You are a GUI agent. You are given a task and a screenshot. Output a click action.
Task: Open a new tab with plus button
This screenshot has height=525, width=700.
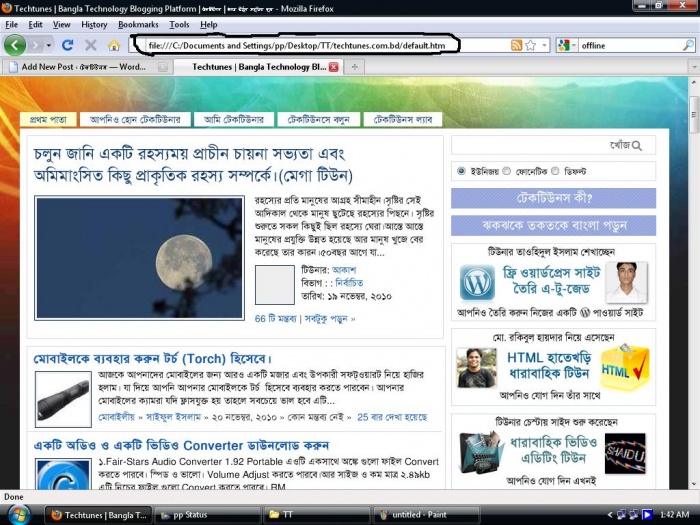pos(354,67)
